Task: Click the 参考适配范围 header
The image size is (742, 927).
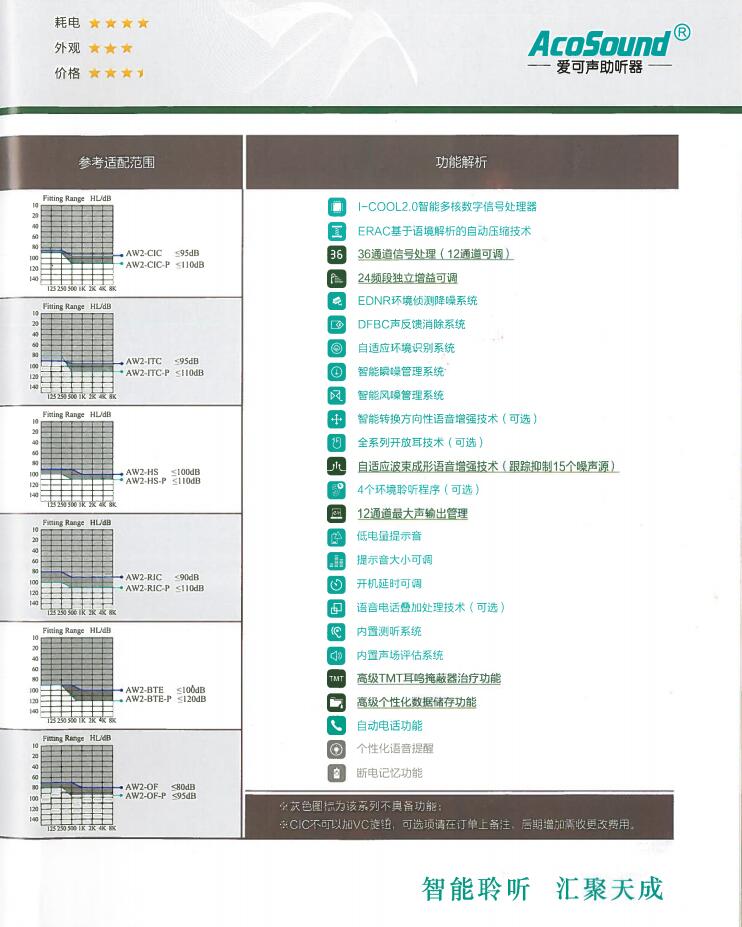Action: tap(116, 162)
